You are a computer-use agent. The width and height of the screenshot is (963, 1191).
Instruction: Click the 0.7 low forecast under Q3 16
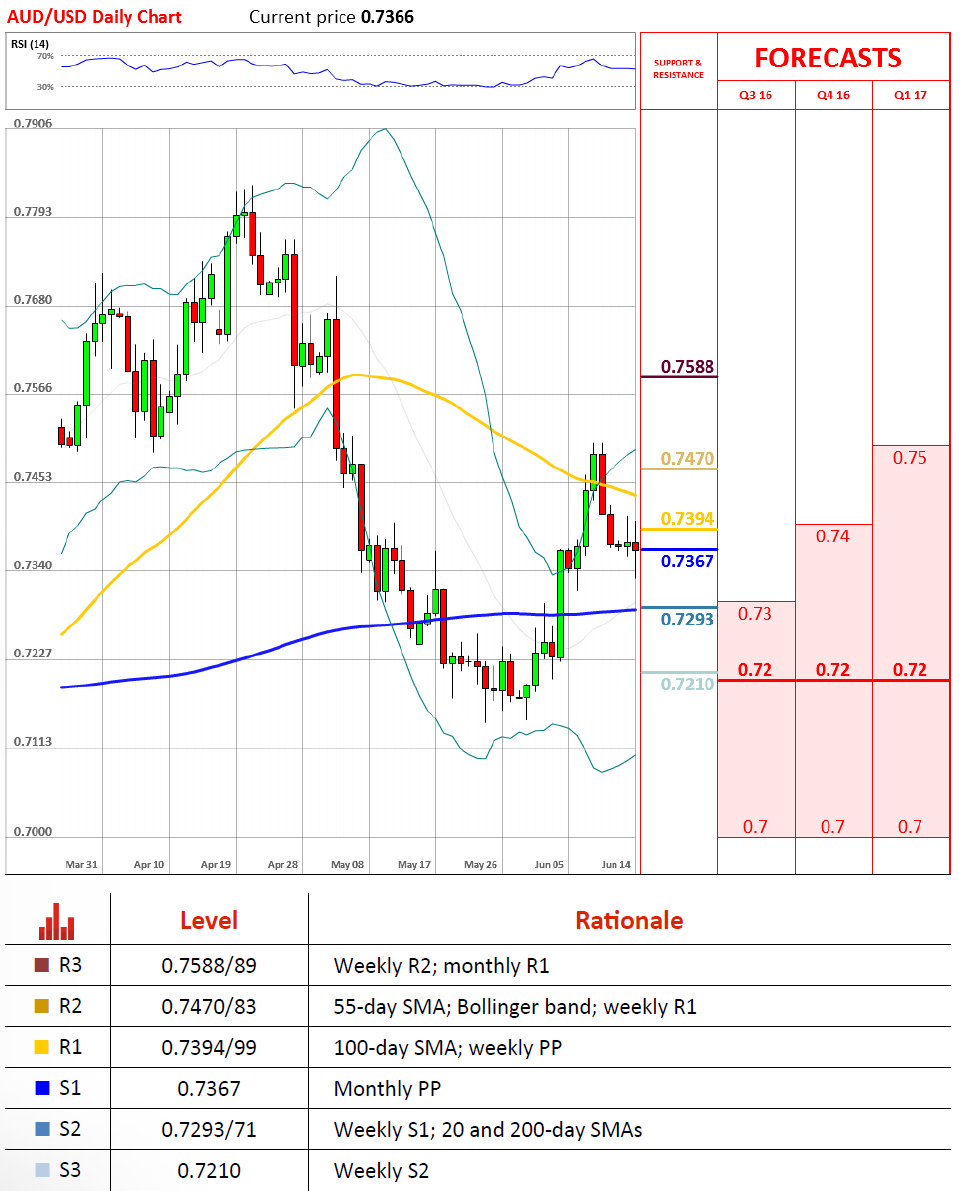click(755, 826)
